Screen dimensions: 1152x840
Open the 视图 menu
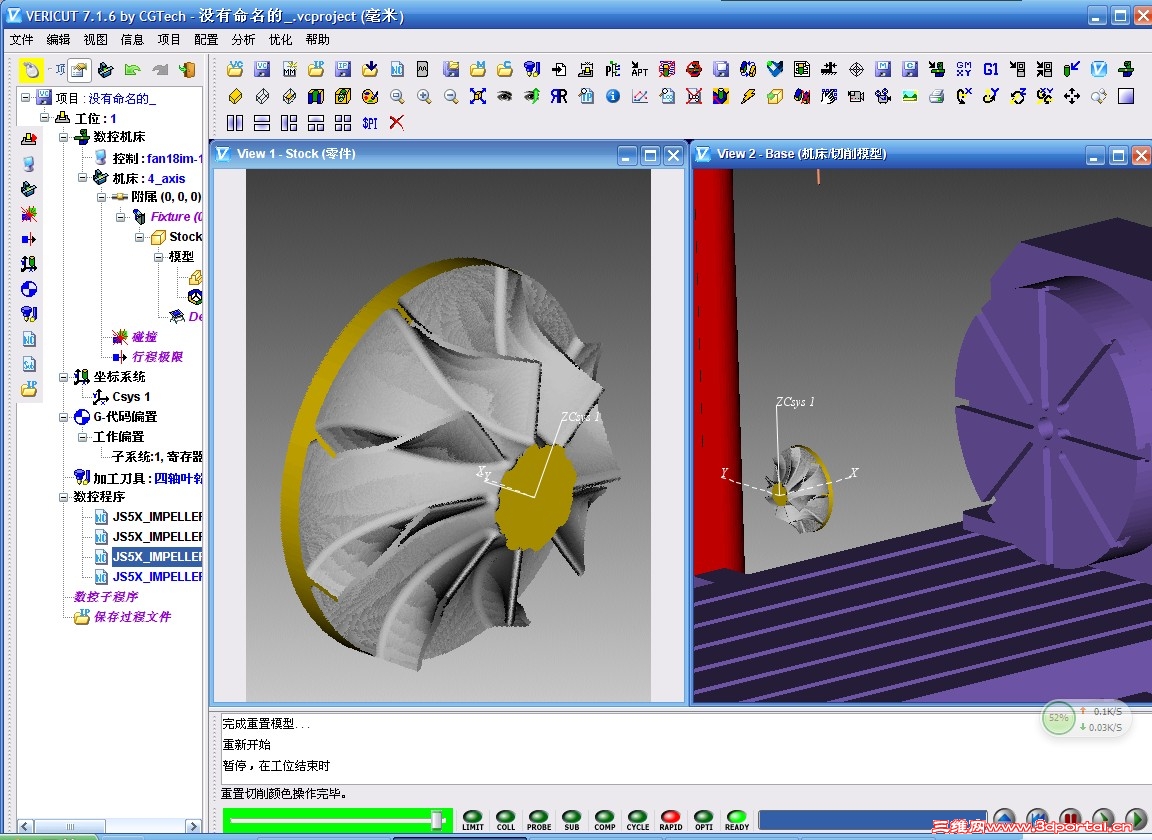[96, 40]
